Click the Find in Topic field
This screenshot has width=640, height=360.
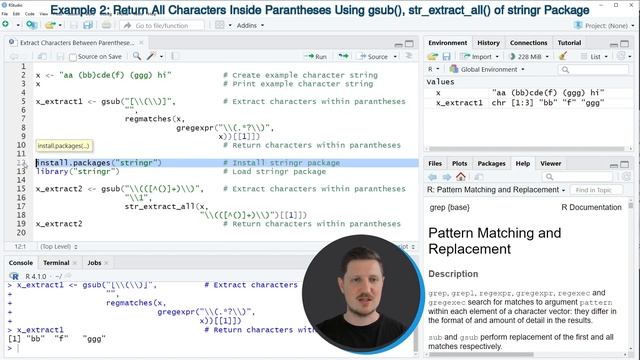pos(597,190)
